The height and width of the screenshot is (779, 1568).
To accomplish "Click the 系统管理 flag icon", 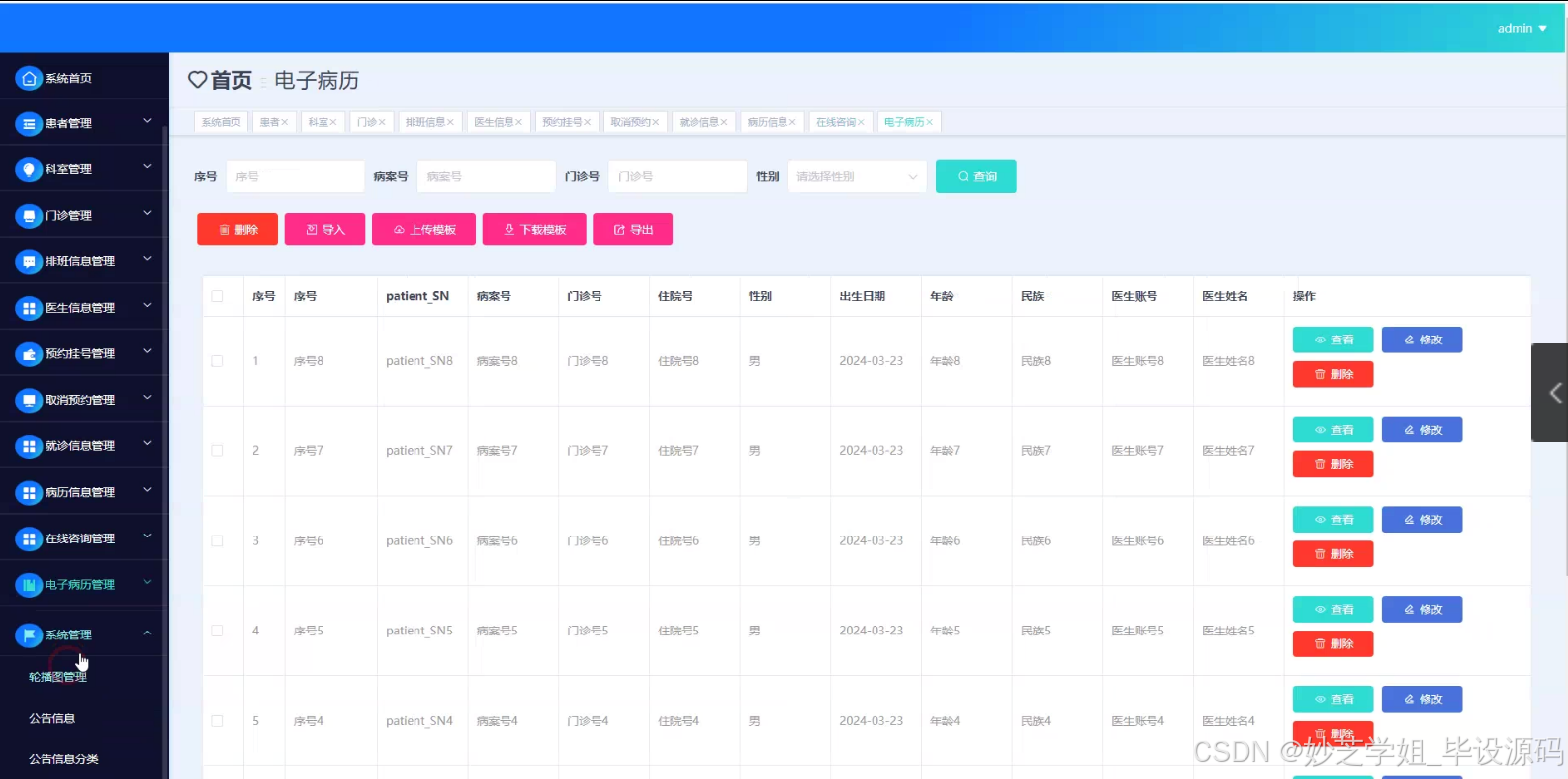I will point(29,634).
